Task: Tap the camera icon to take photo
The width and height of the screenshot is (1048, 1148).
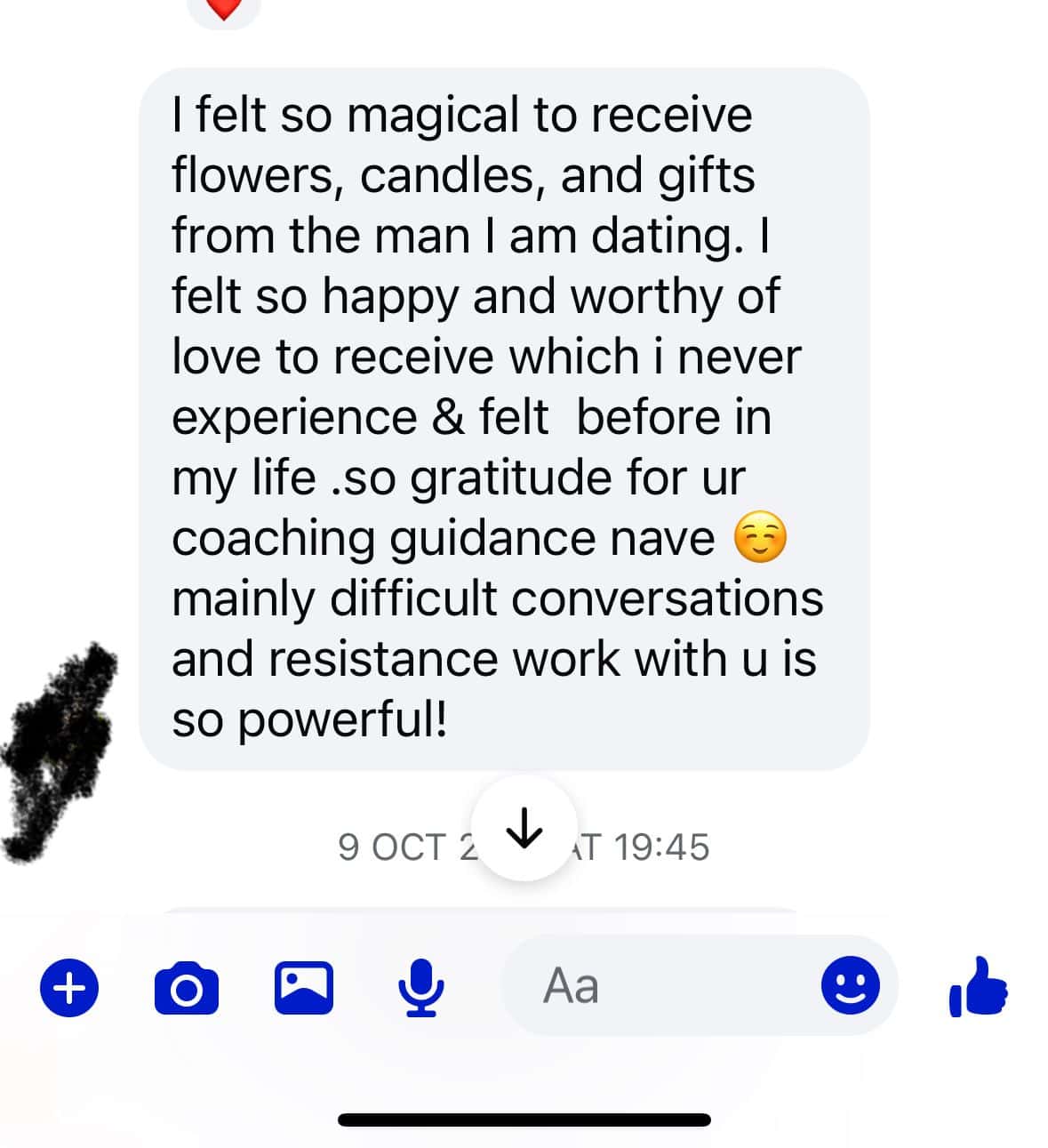Action: 186,987
